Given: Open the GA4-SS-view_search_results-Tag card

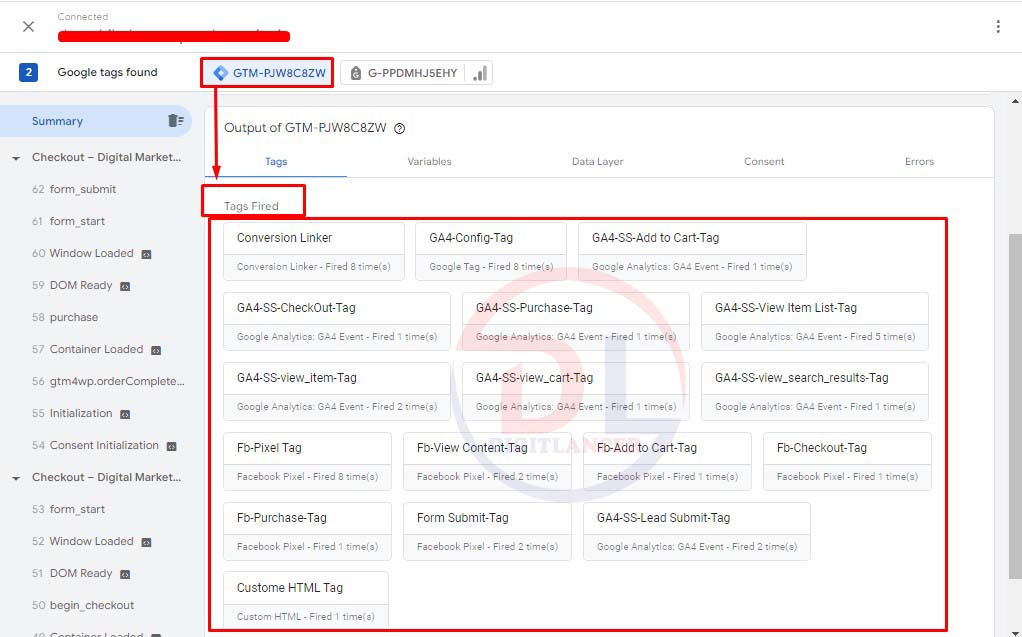Looking at the screenshot, I should (x=815, y=391).
